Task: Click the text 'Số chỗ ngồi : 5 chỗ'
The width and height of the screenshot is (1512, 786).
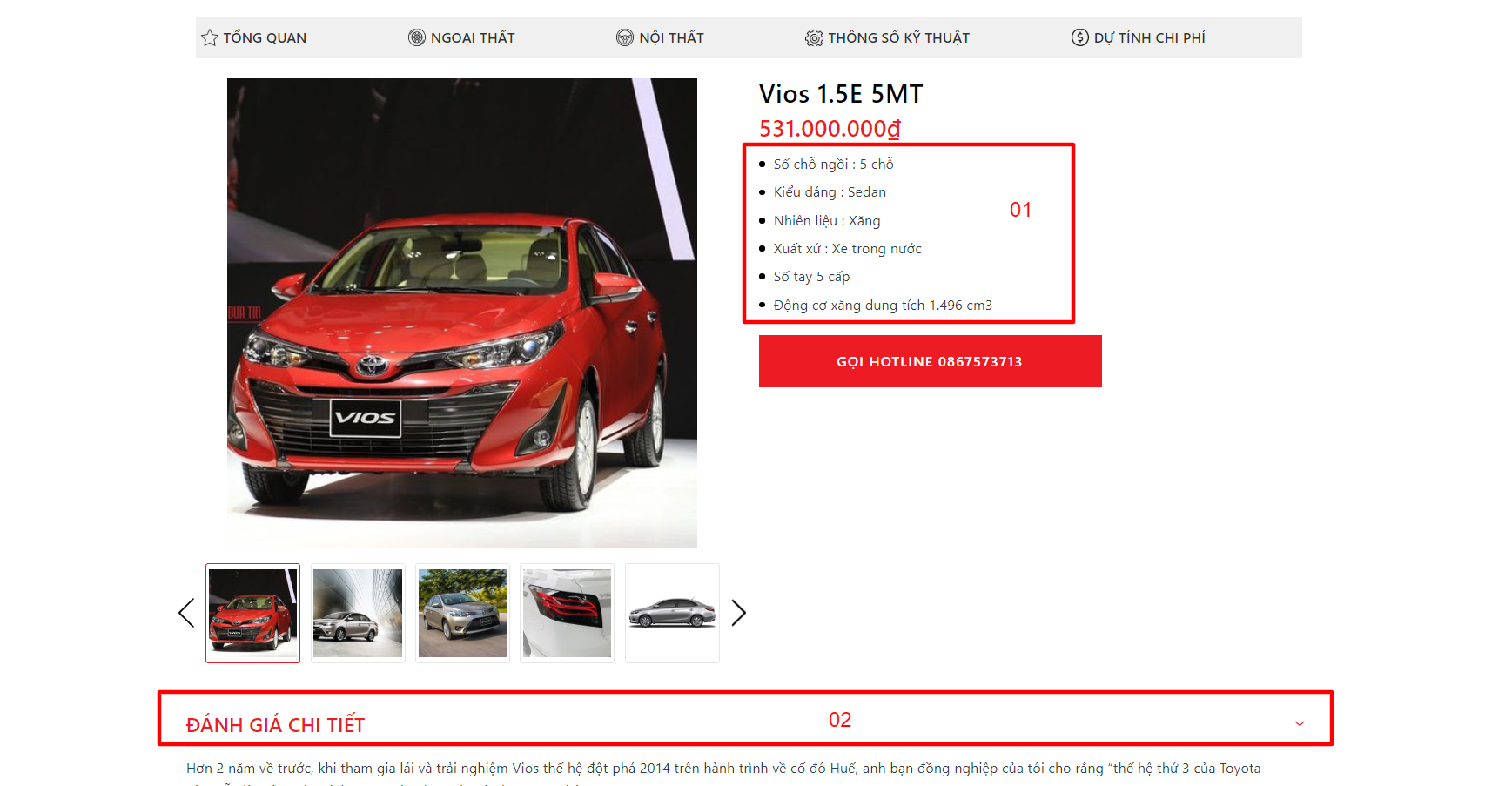Action: [x=834, y=165]
